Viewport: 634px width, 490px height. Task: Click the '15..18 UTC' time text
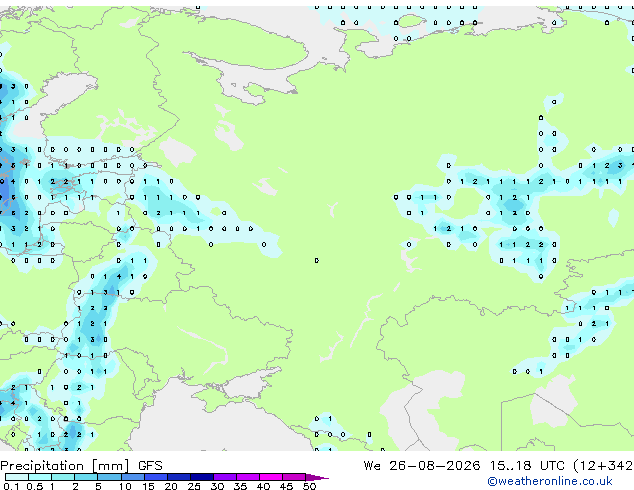tap(527, 466)
